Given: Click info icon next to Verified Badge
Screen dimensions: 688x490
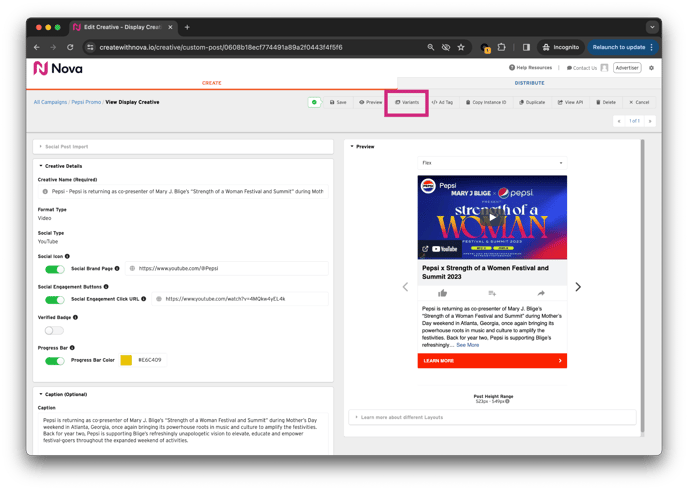Looking at the screenshot, I should [x=76, y=317].
